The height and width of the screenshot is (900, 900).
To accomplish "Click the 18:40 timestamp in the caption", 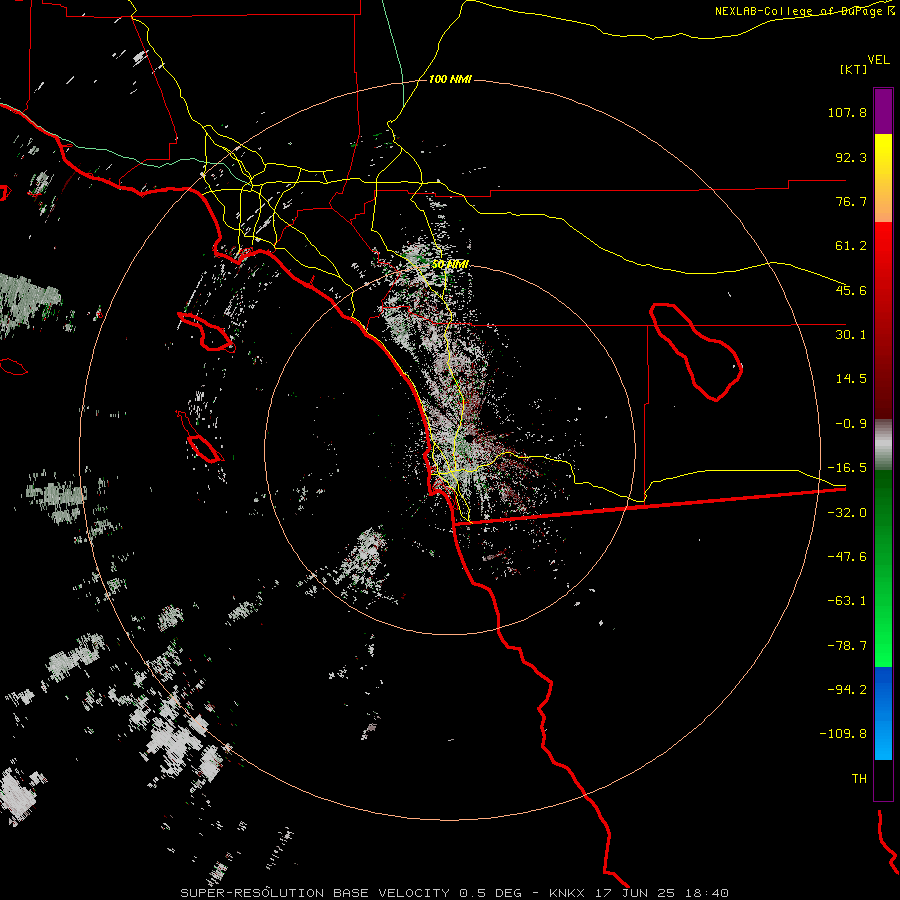I will (x=709, y=893).
